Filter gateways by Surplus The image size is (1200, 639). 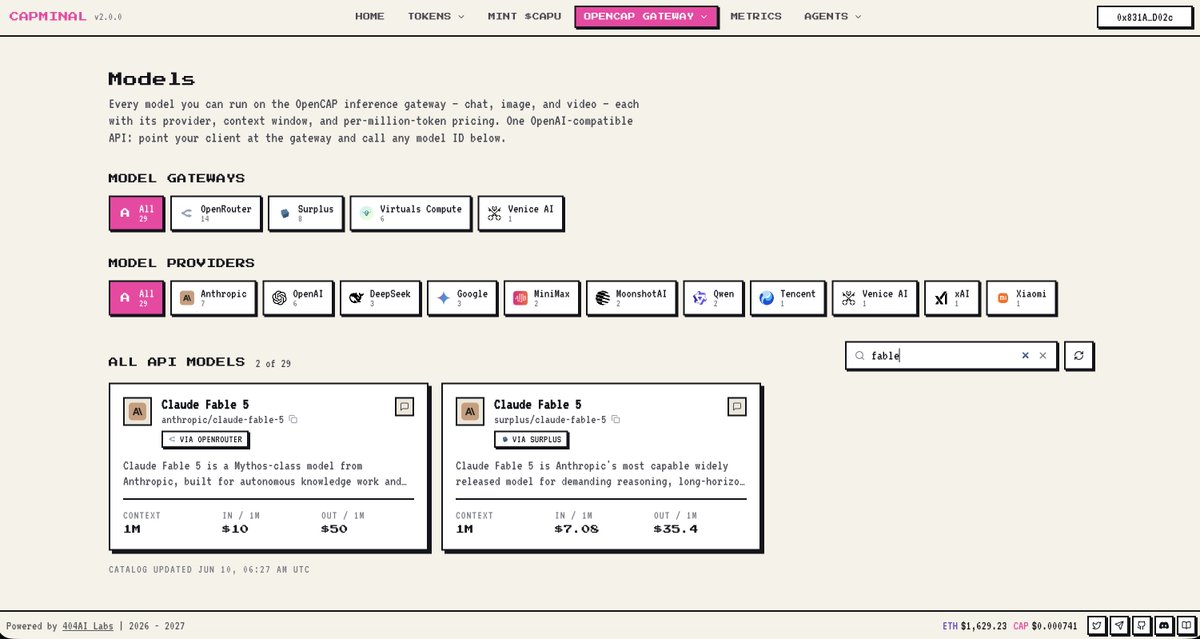(306, 213)
